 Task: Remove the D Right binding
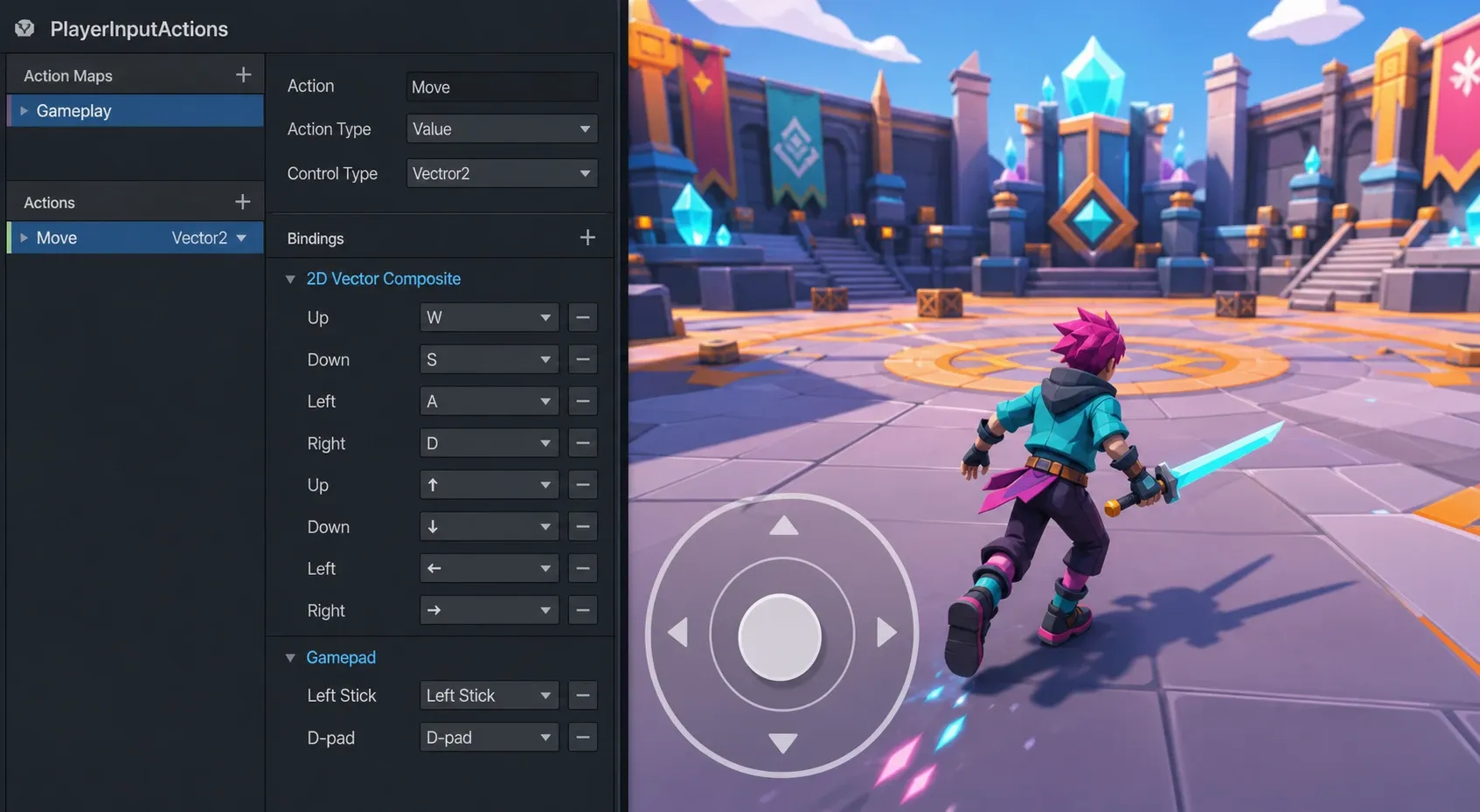(x=583, y=443)
